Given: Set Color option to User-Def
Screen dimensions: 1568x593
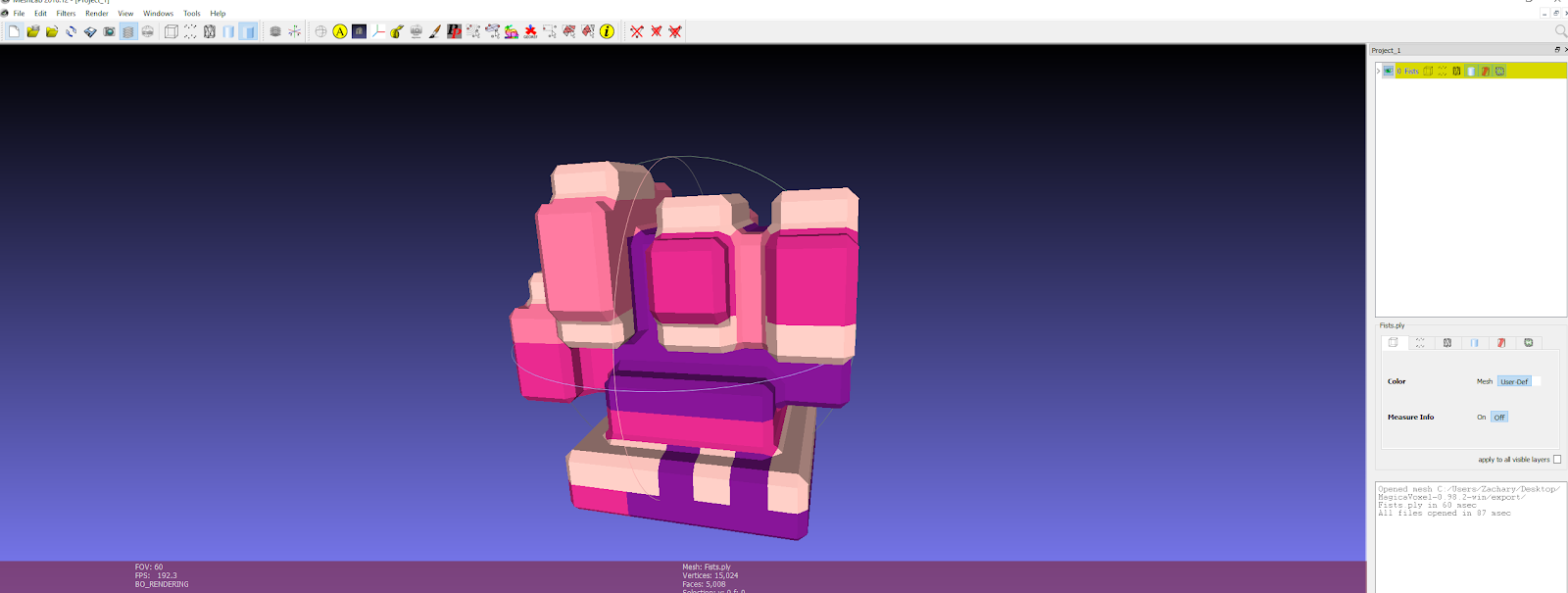Looking at the screenshot, I should click(x=1514, y=381).
